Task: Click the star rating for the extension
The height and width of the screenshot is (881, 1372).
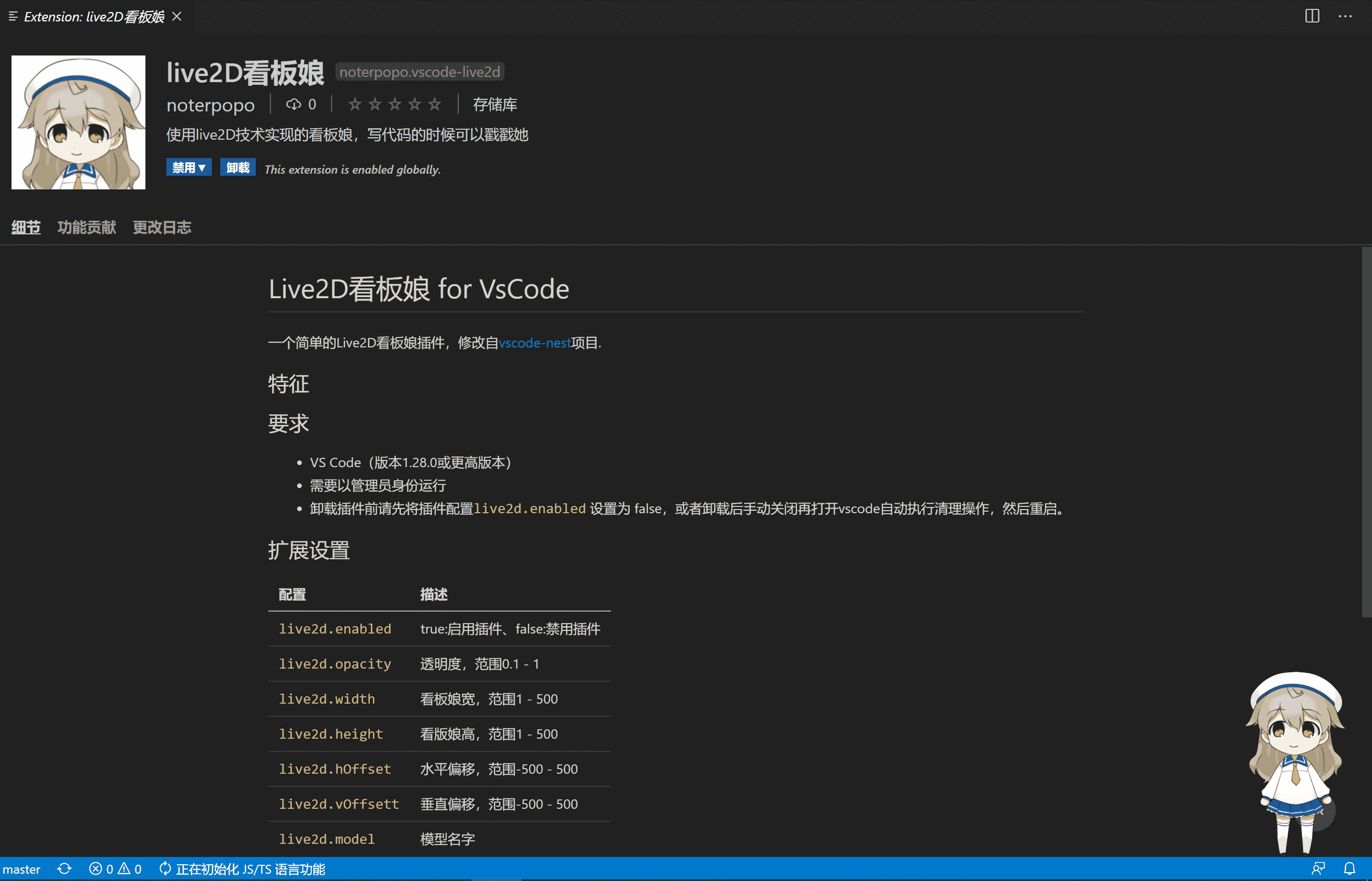Action: click(x=394, y=104)
